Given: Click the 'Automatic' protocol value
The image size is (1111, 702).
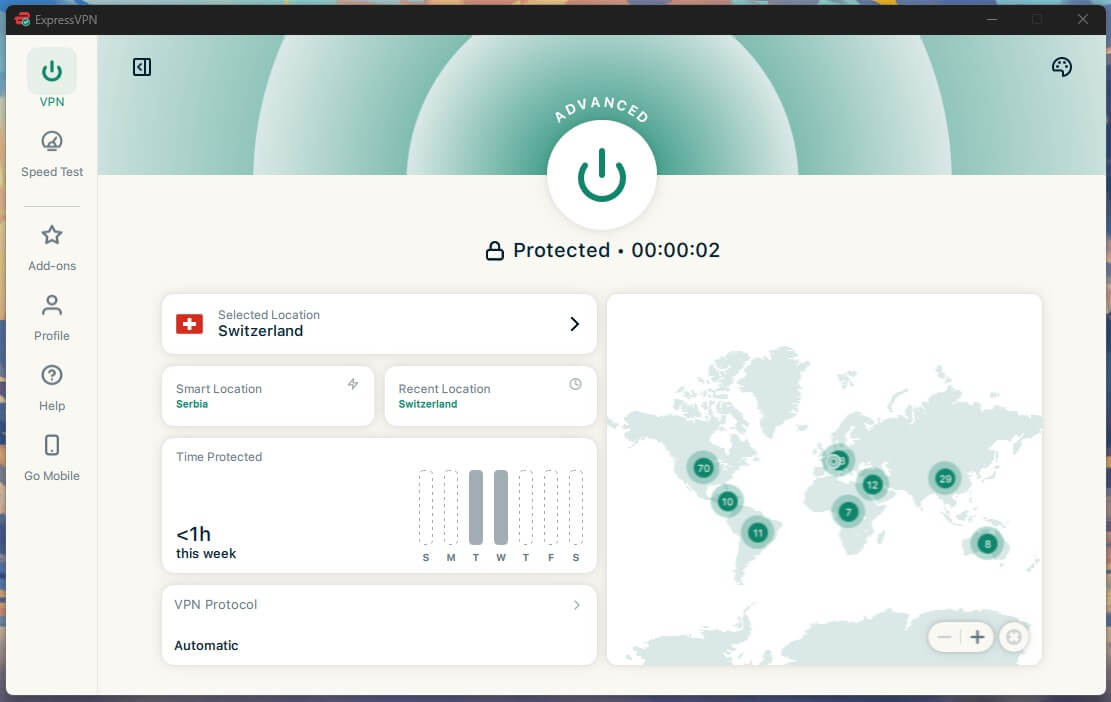Looking at the screenshot, I should point(206,645).
